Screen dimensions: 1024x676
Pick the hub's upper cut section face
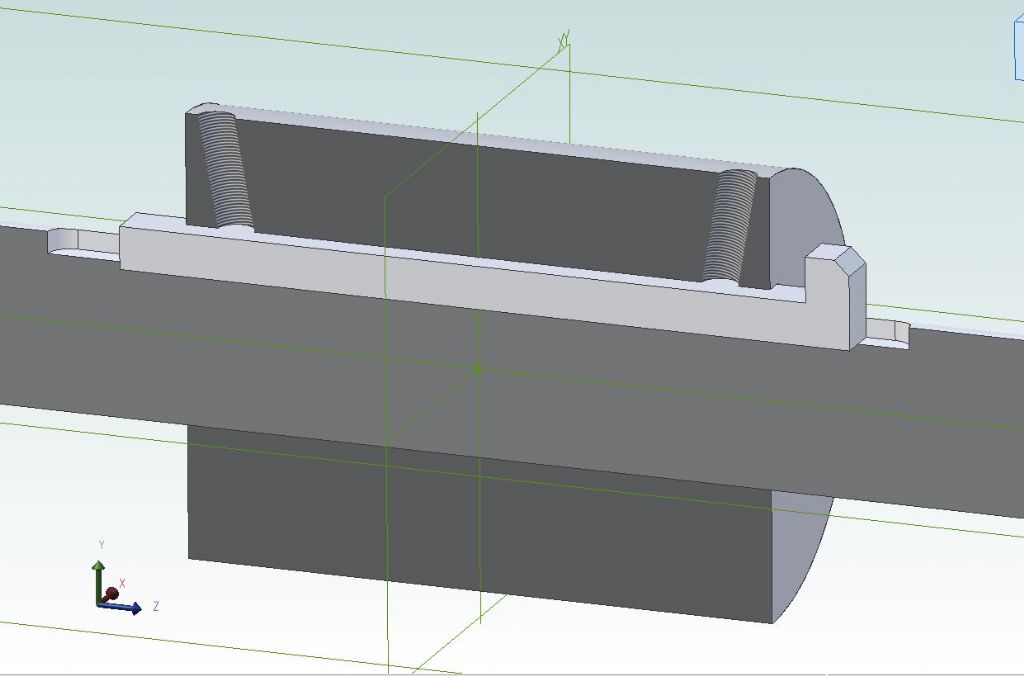pos(480,195)
